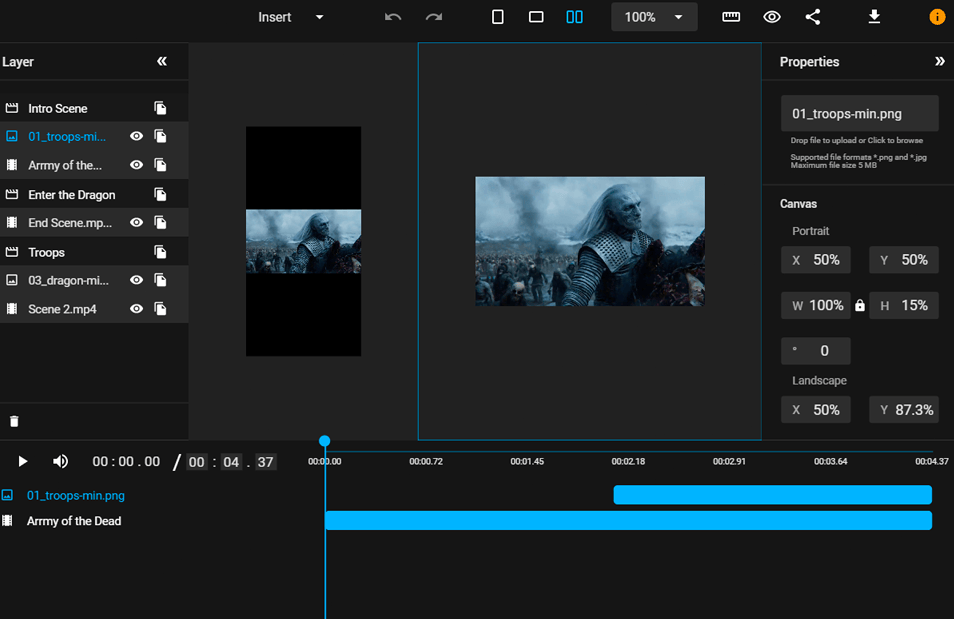Image resolution: width=954 pixels, height=619 pixels.
Task: Toggle visibility of 01_troops-mi... layer
Action: (x=136, y=136)
